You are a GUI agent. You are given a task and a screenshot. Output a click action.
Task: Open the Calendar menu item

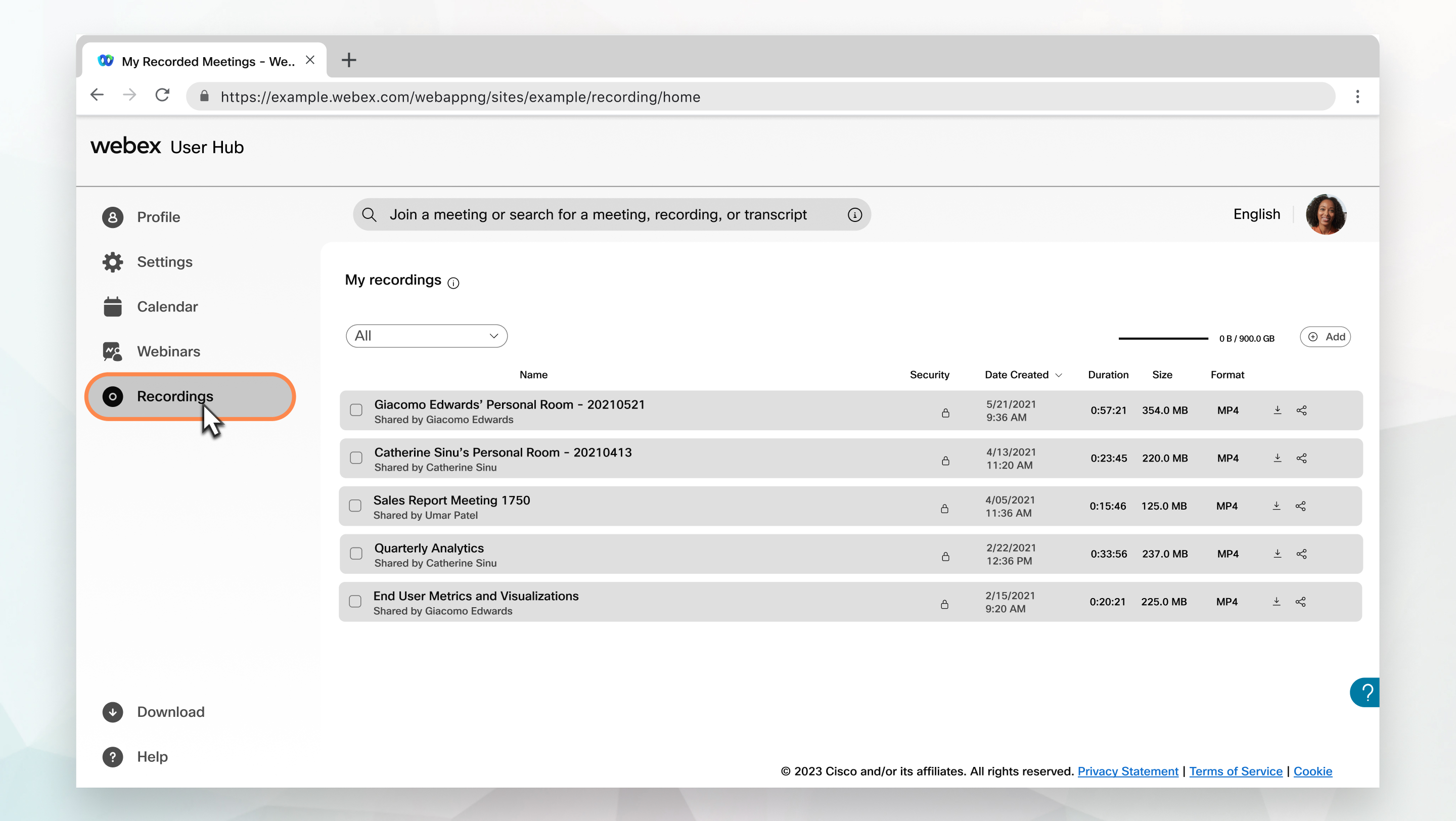(x=167, y=306)
